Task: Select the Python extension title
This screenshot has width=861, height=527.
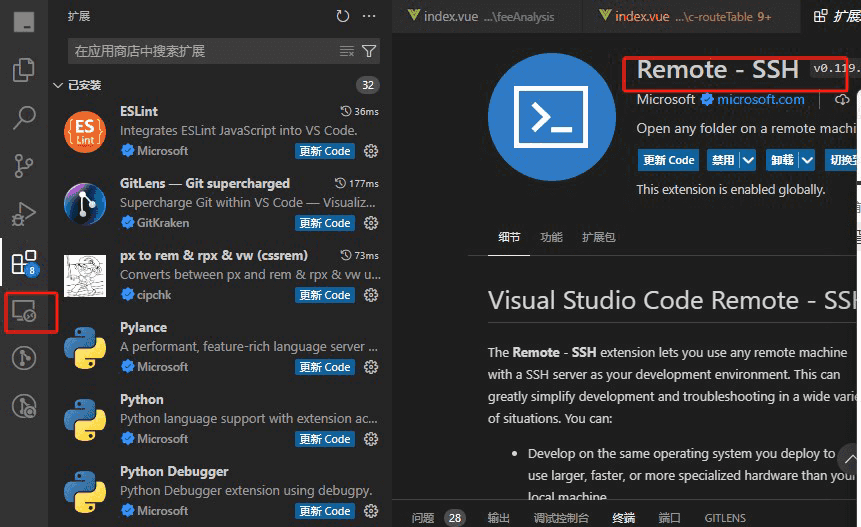Action: (142, 399)
